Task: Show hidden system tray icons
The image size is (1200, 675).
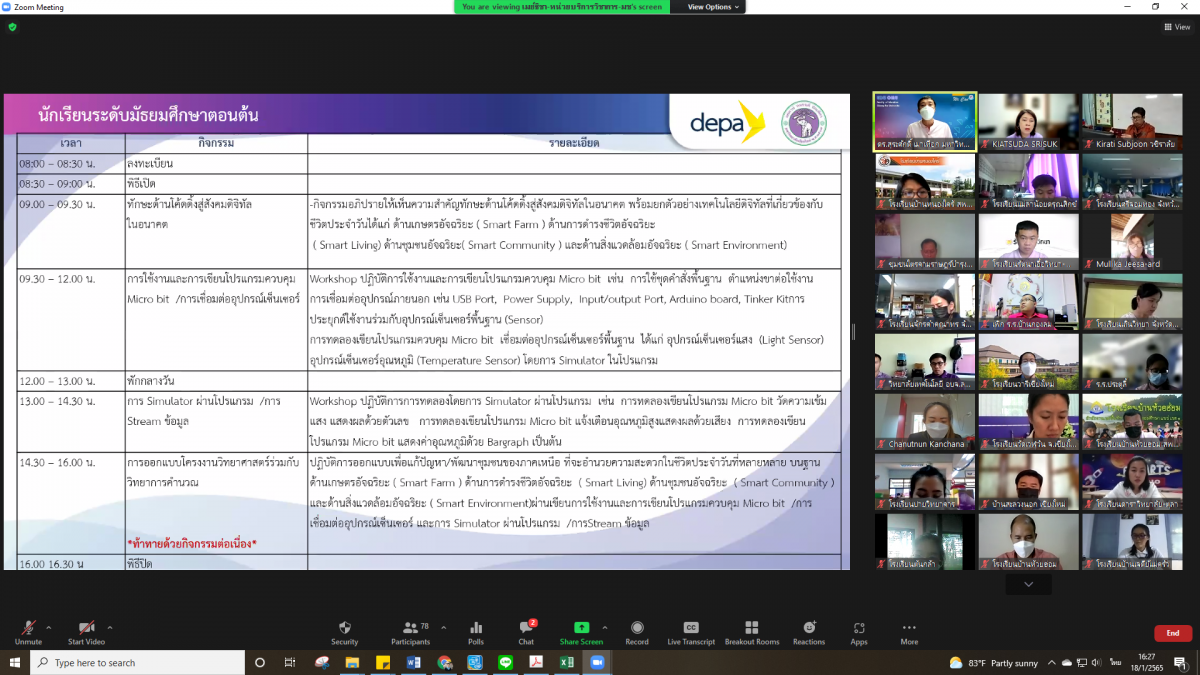Action: click(1053, 662)
